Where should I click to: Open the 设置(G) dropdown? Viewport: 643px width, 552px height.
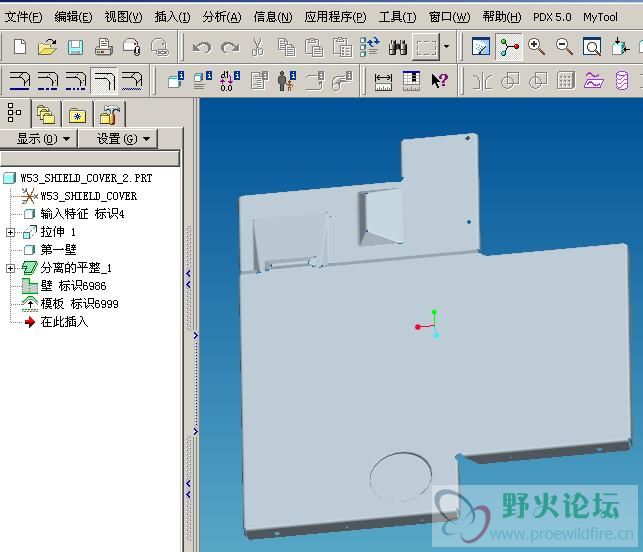point(118,139)
